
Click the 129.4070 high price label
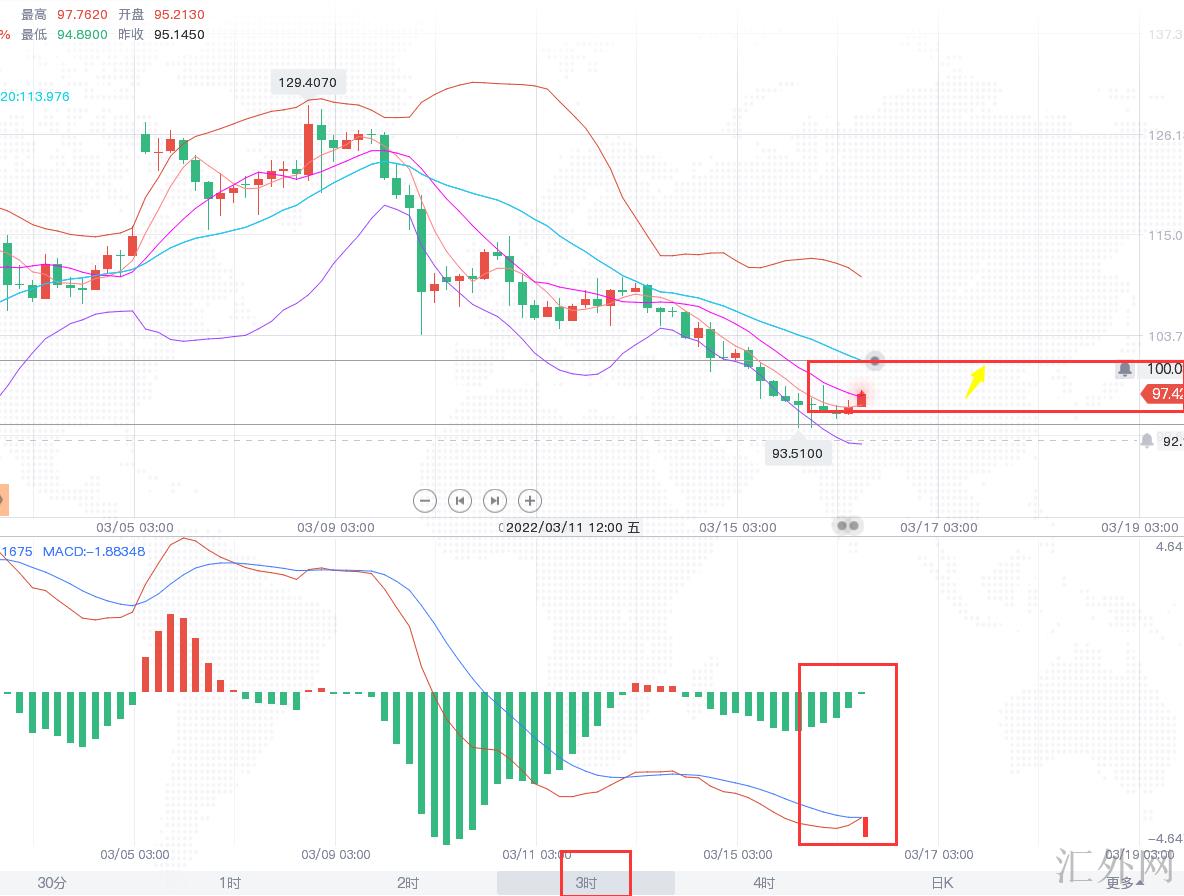click(x=308, y=82)
